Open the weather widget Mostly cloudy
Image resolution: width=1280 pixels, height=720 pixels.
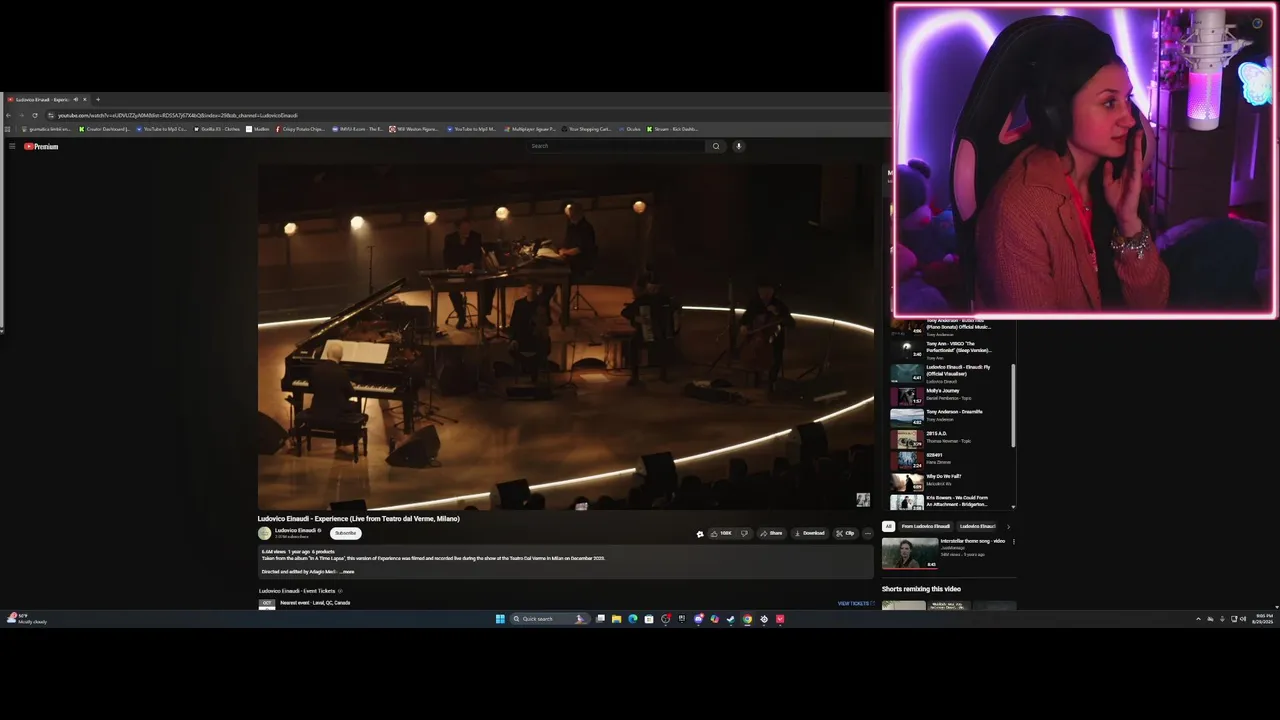coord(27,619)
